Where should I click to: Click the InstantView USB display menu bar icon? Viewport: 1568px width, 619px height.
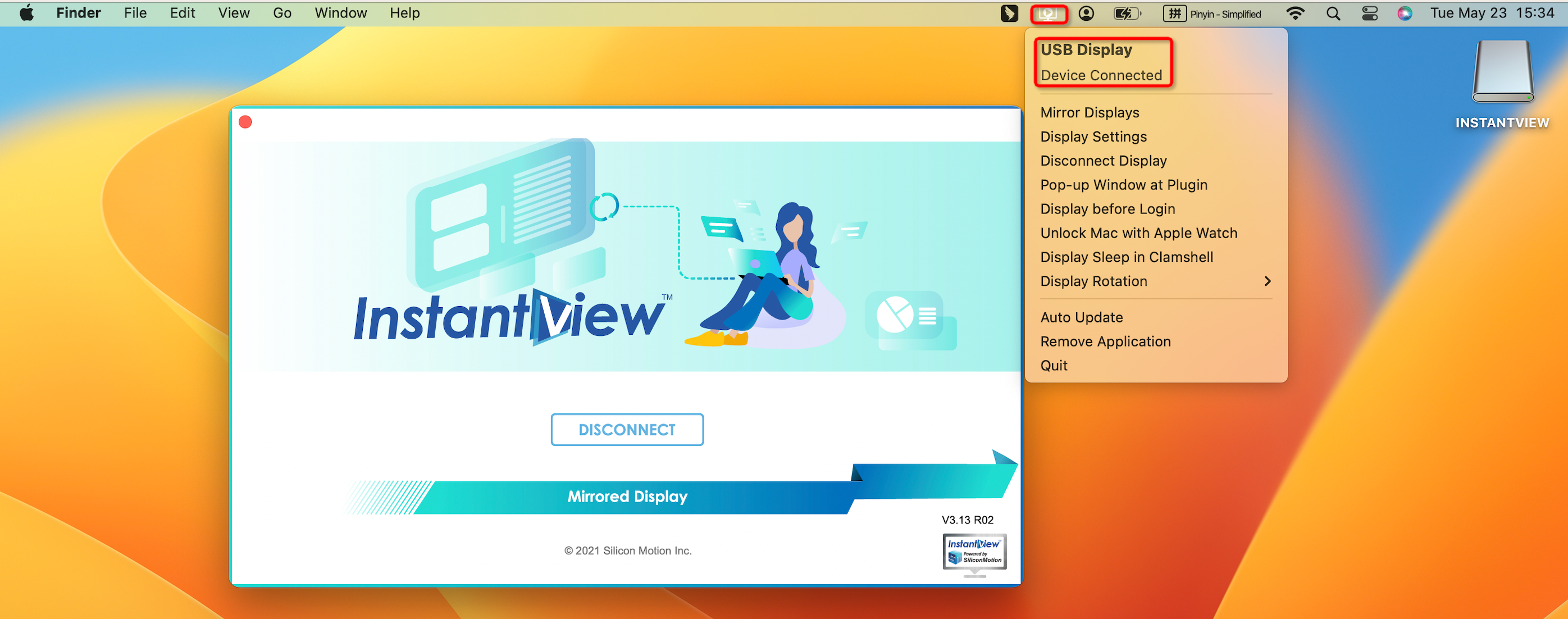[1048, 13]
